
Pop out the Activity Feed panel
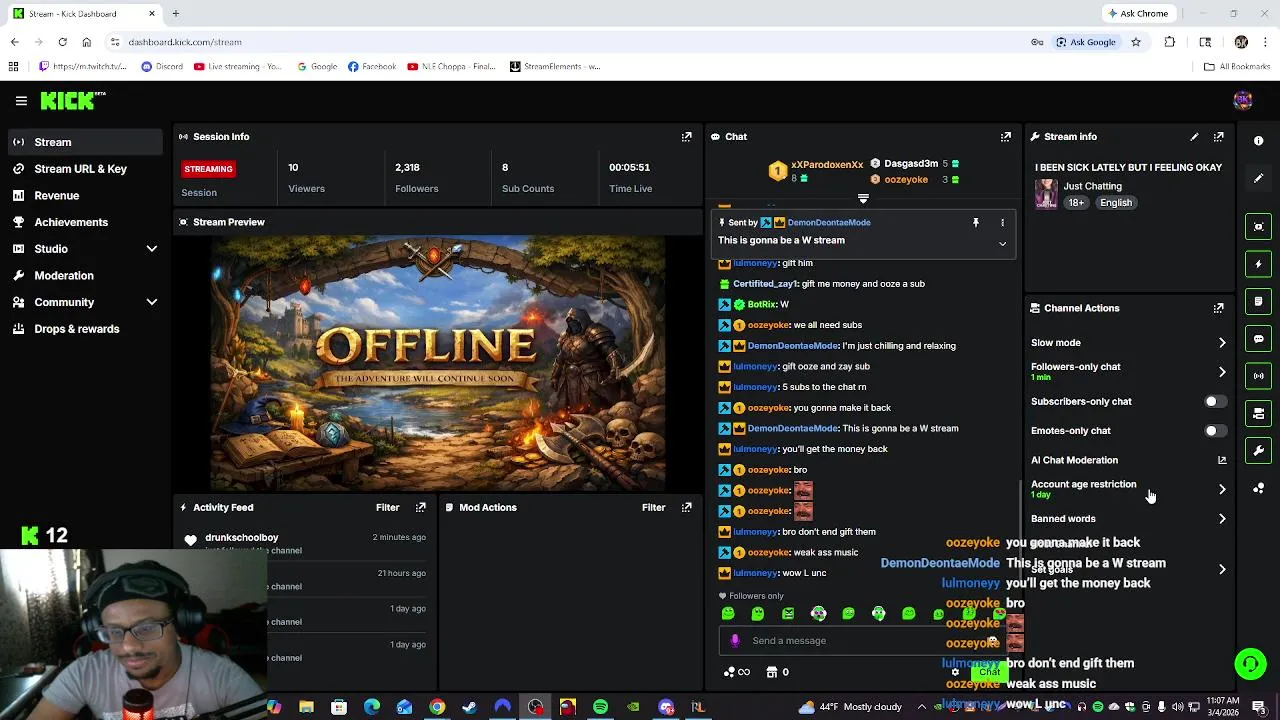coord(421,508)
